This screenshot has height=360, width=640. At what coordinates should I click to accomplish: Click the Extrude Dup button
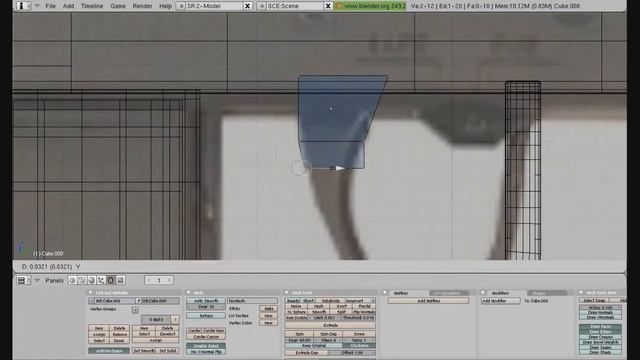click(307, 353)
